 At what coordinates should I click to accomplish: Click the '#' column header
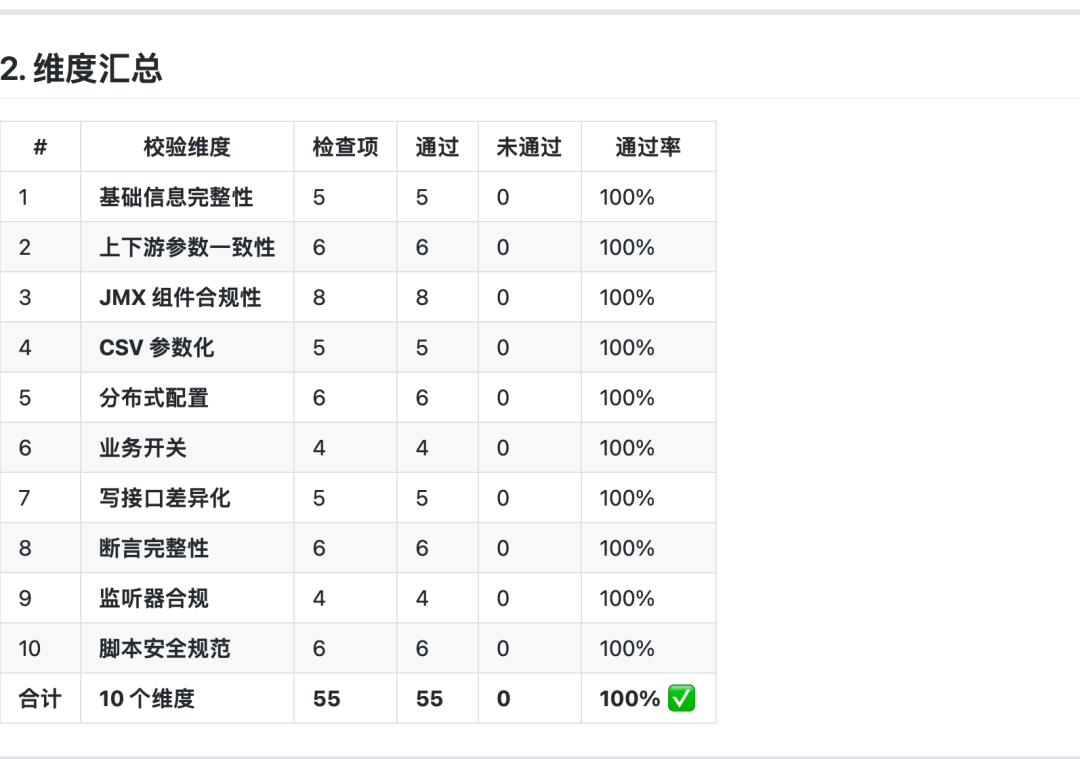pyautogui.click(x=40, y=147)
